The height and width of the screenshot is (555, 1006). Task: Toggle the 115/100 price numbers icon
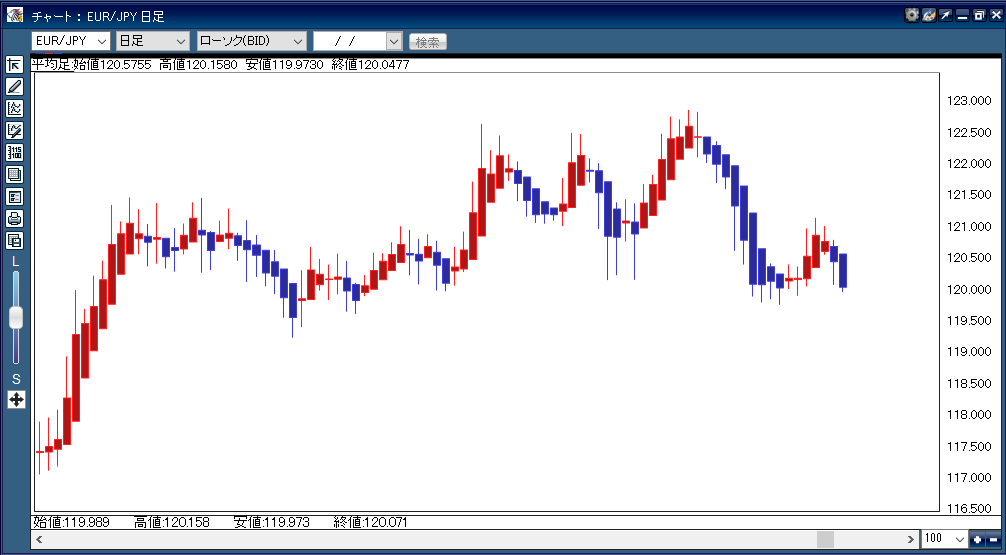point(15,153)
